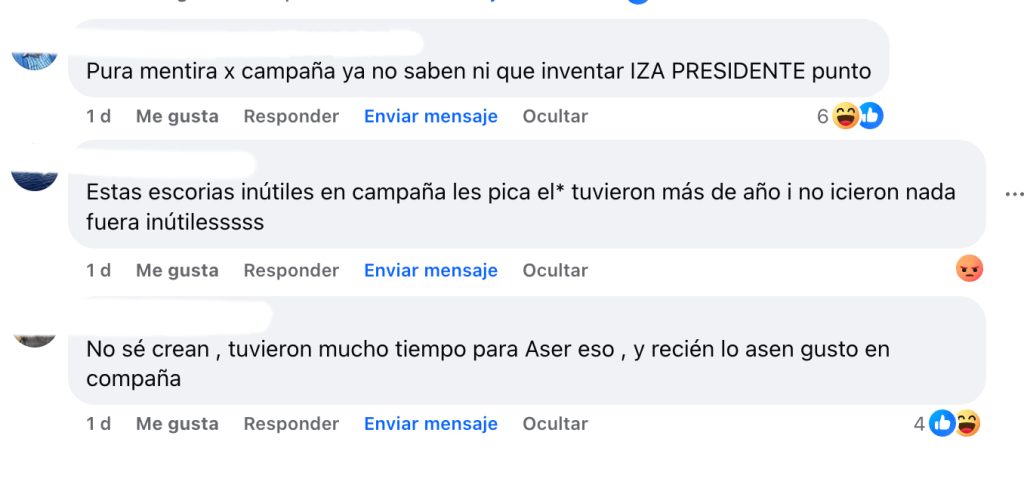Screen dimensions: 1024x482
Task: Click Enviar mensaje under the second comment
Action: (430, 270)
